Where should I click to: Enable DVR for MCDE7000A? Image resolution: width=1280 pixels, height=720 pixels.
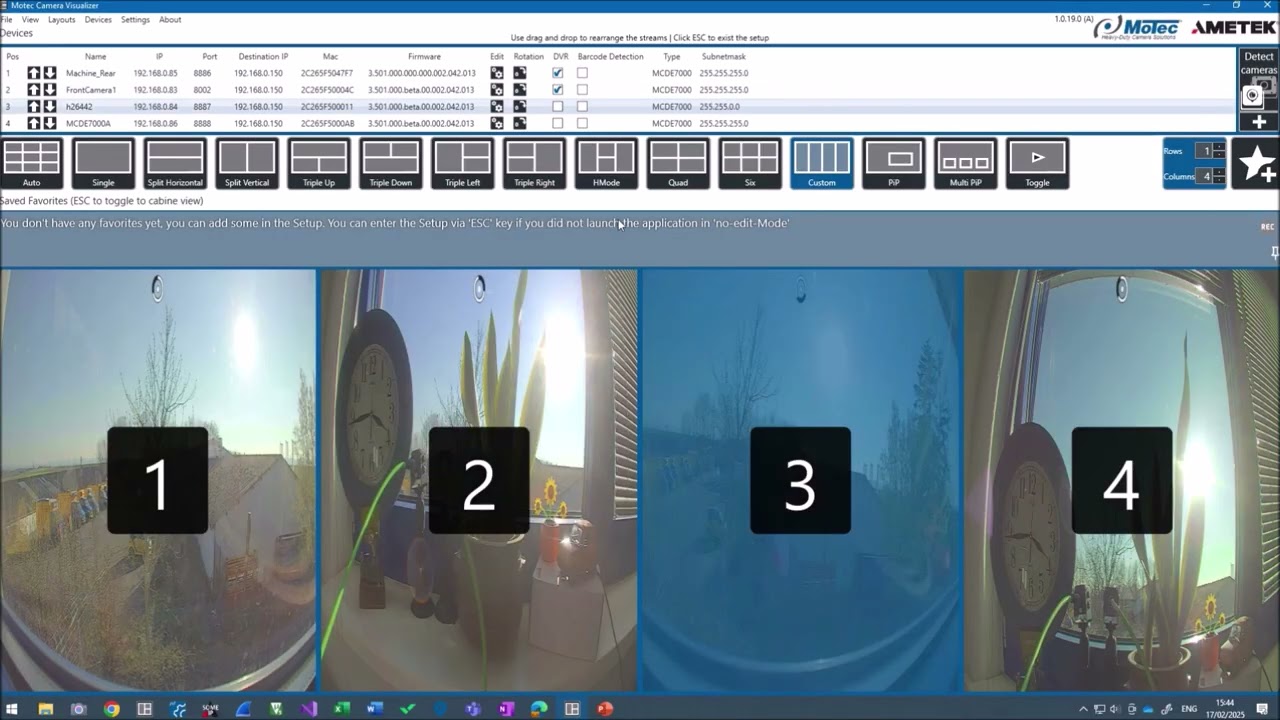558,124
